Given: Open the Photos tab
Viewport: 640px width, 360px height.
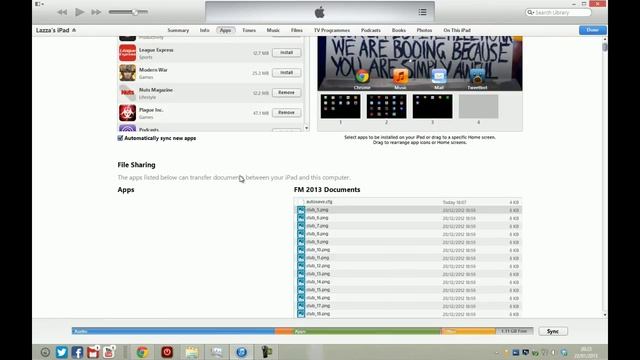Looking at the screenshot, I should click(424, 30).
